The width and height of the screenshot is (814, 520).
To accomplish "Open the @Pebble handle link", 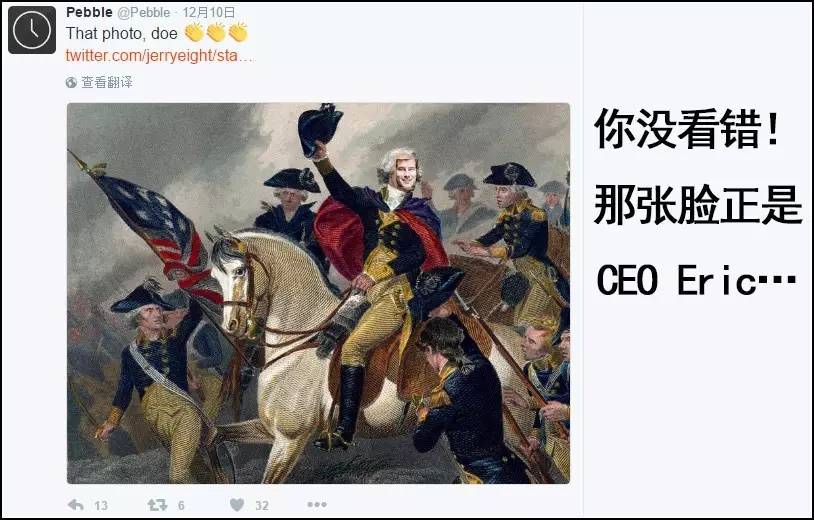I will [x=144, y=12].
